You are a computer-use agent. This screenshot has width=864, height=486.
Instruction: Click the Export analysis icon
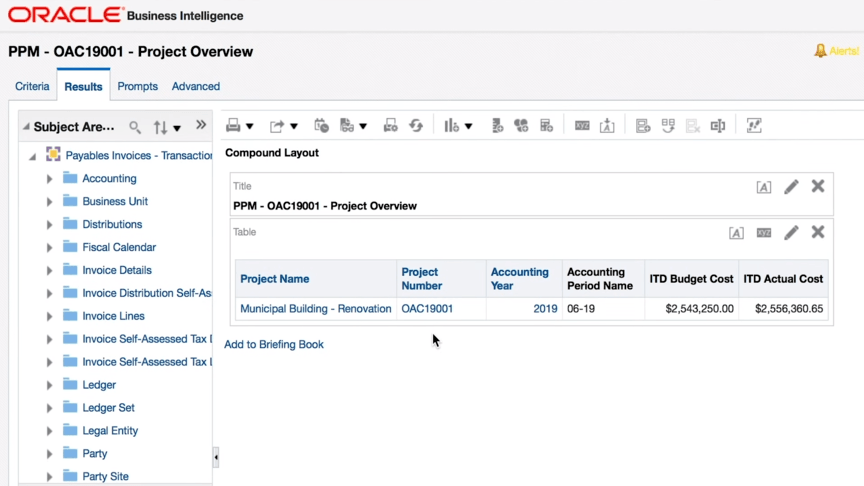(x=277, y=126)
